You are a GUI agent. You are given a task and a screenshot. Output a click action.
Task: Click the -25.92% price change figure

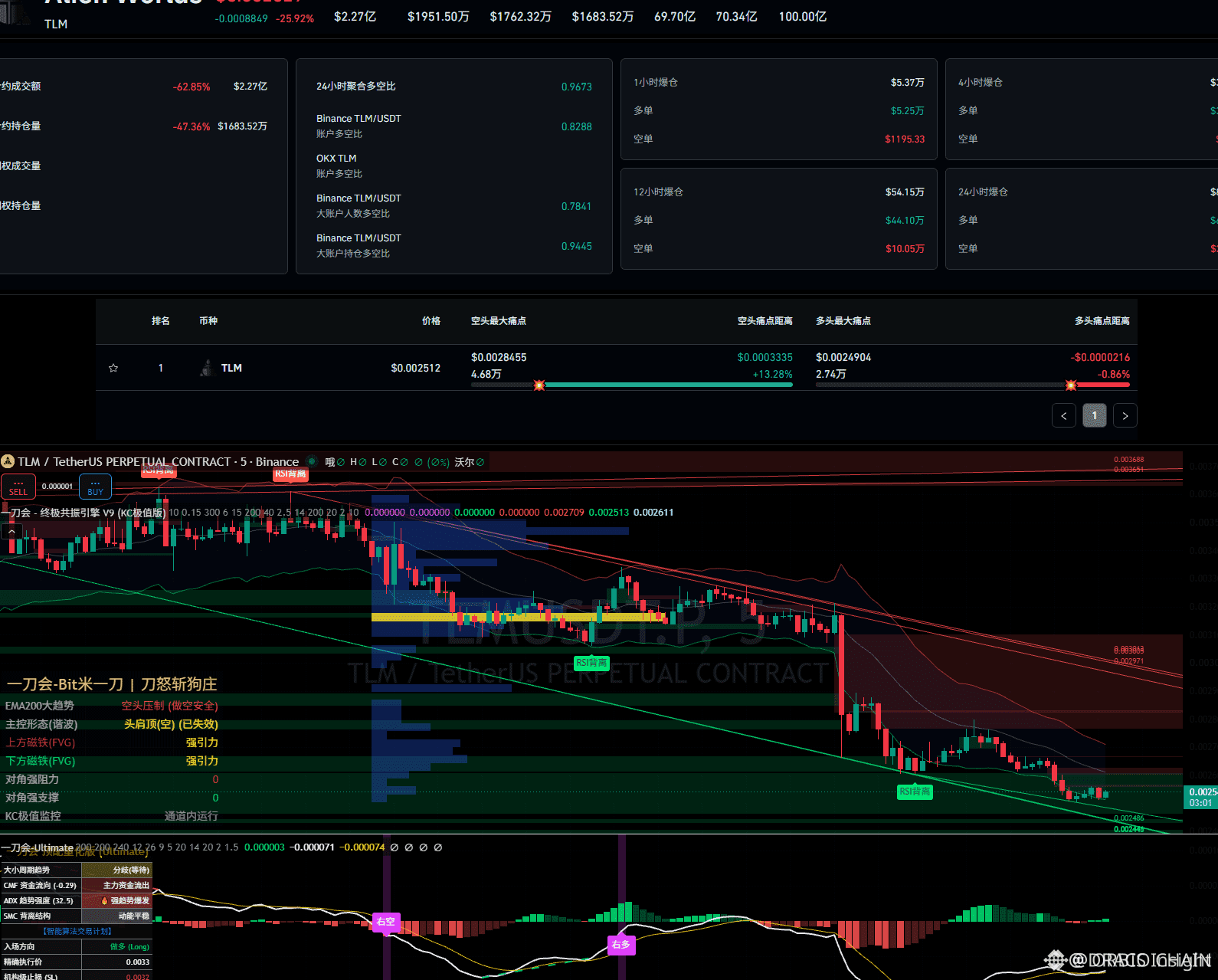tap(296, 18)
